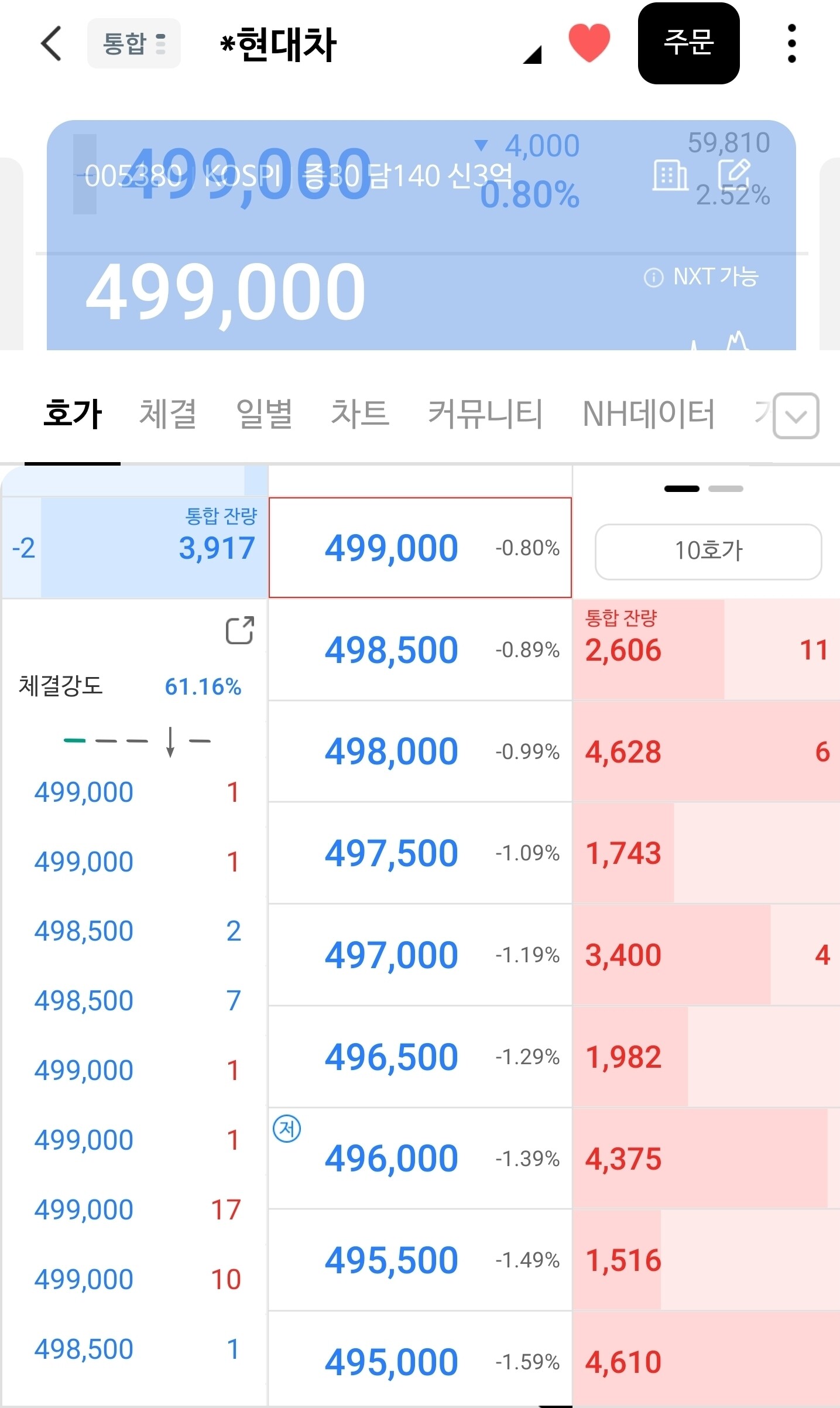The width and height of the screenshot is (840, 1408).
Task: Open the 커뮤니티 tab
Action: [x=485, y=414]
